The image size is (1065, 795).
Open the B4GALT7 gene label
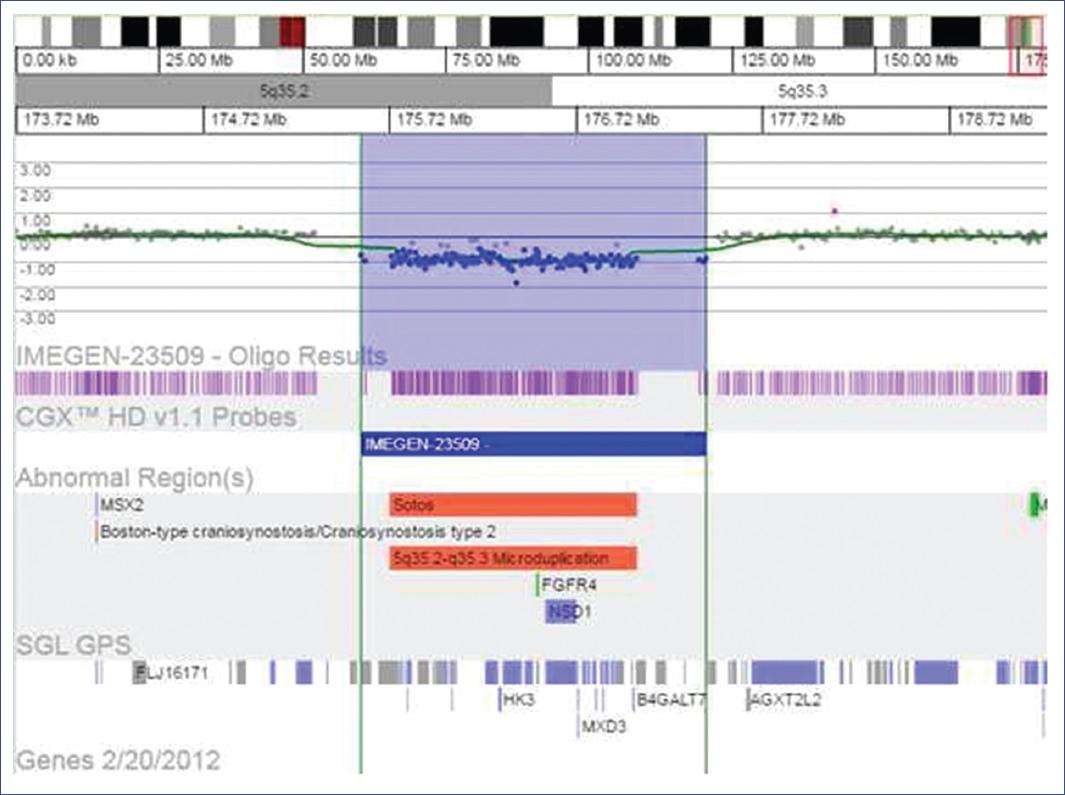click(671, 700)
